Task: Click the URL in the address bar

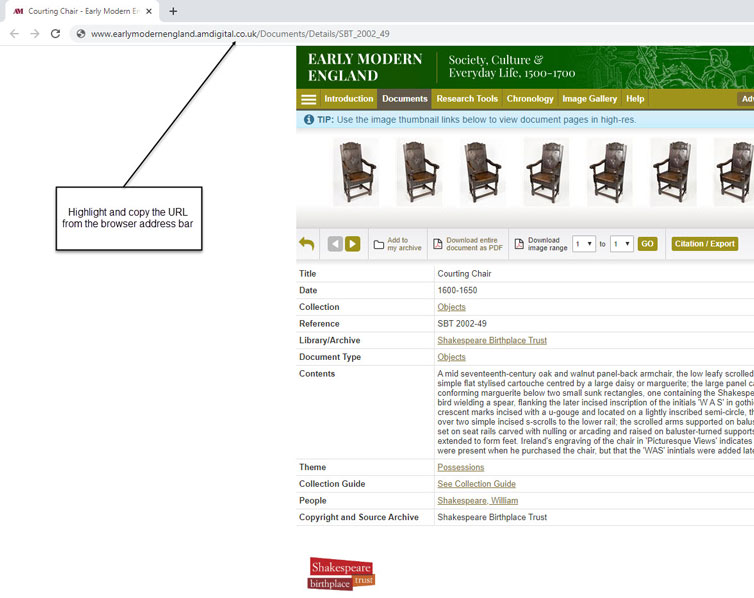Action: (x=240, y=34)
